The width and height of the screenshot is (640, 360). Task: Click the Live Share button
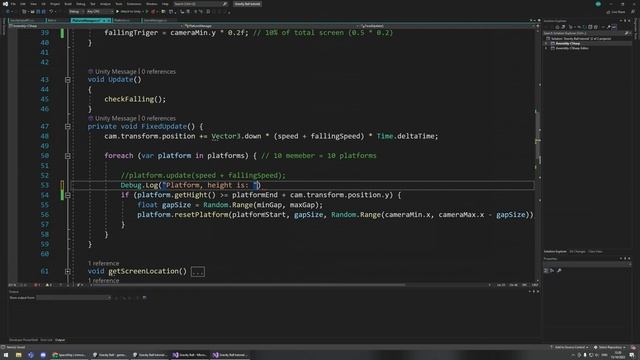coord(616,12)
